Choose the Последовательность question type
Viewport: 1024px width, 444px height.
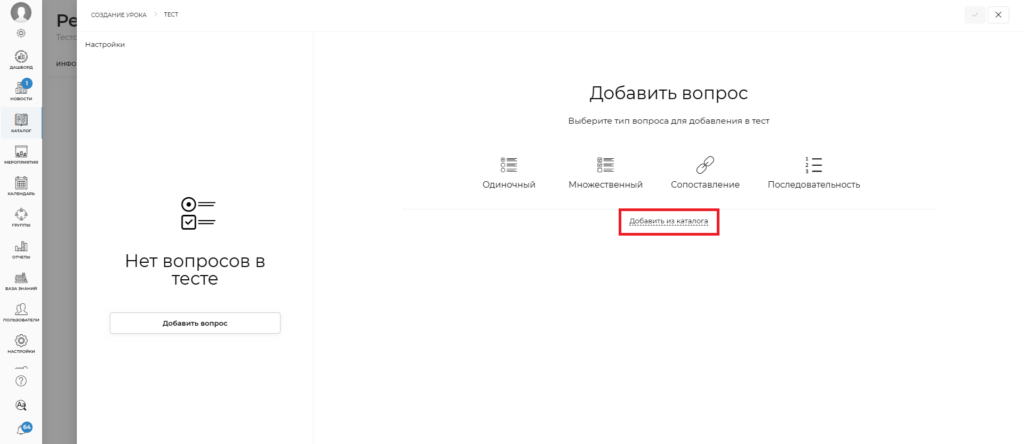[x=814, y=173]
